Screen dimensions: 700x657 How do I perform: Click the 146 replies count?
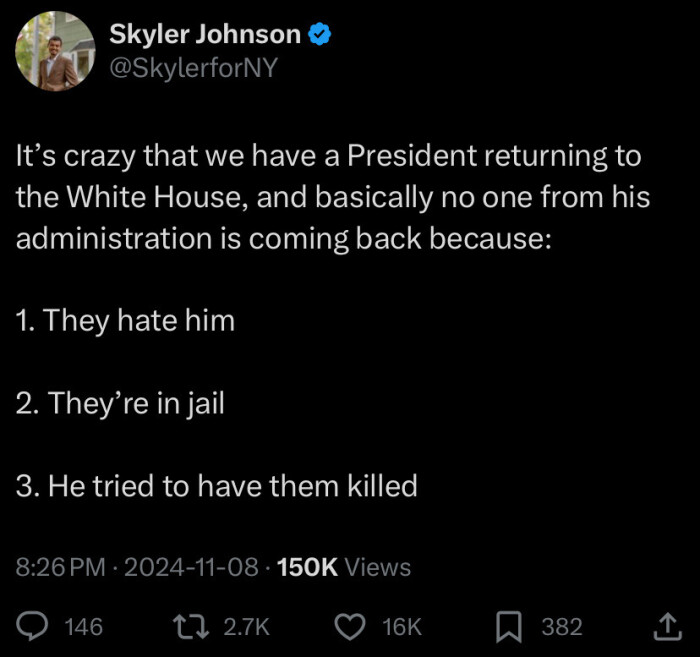pos(83,627)
